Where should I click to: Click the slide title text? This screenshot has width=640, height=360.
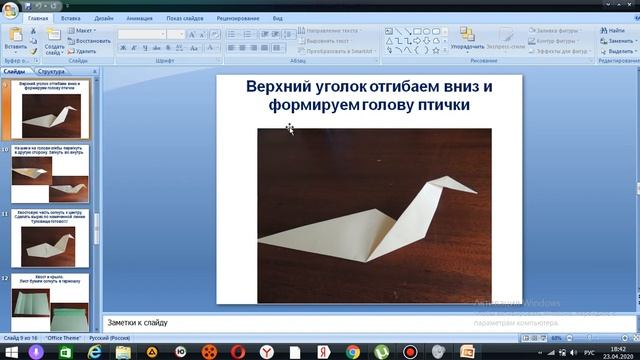(369, 96)
